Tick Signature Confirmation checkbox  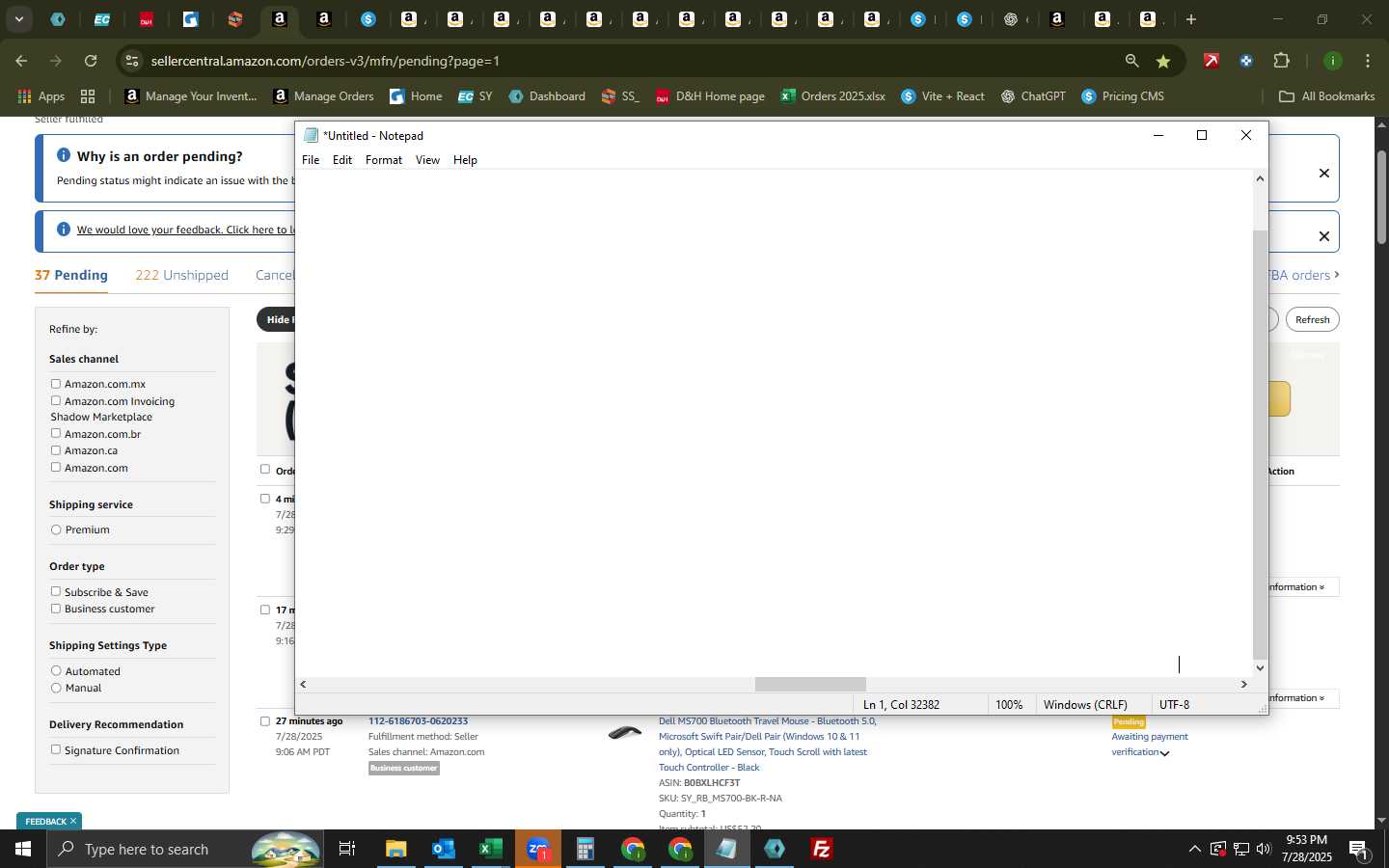56,750
